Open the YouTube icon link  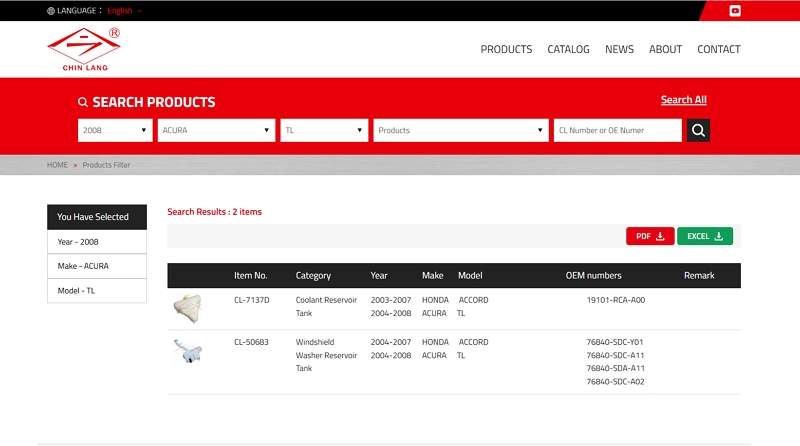[735, 11]
